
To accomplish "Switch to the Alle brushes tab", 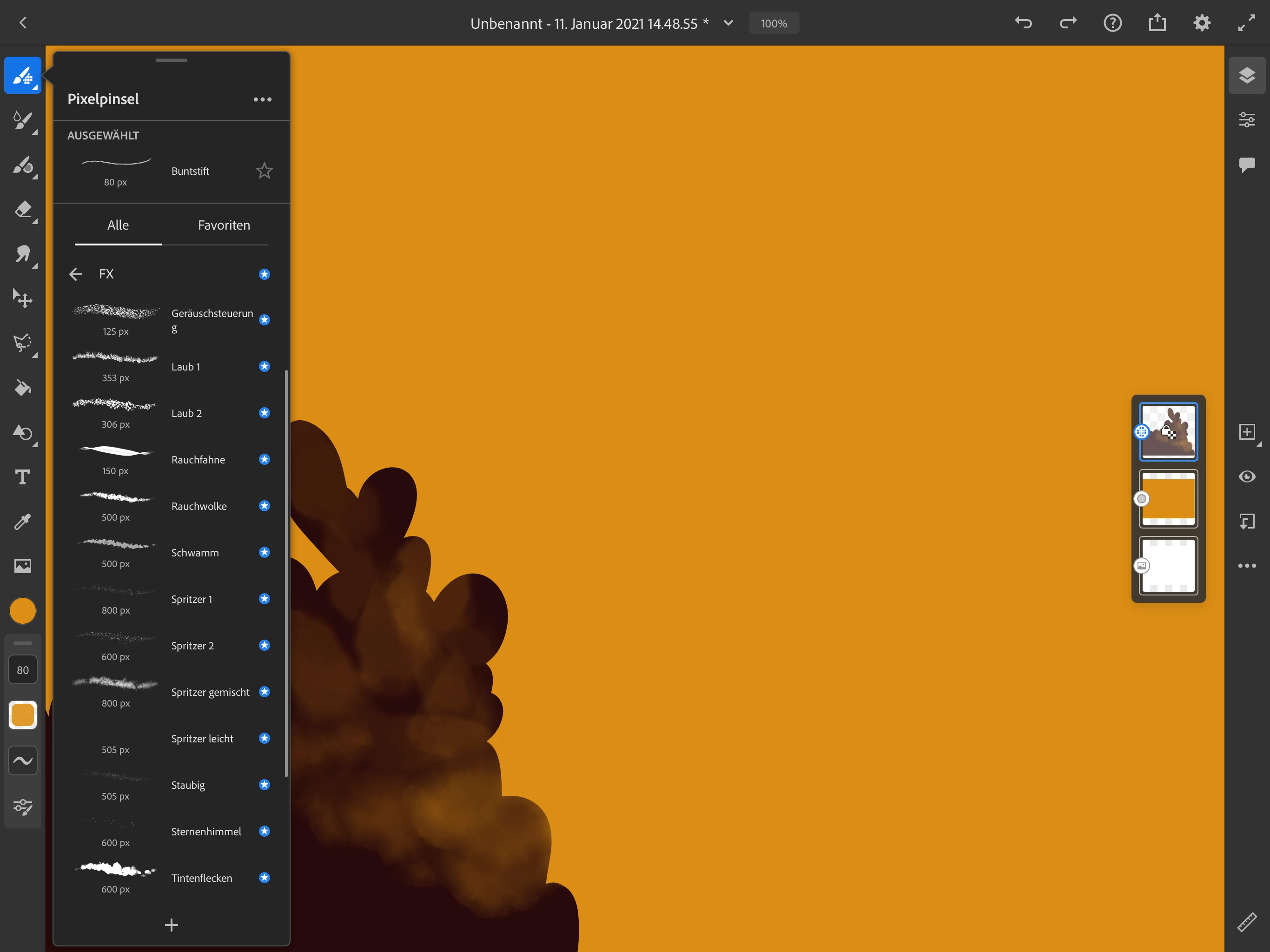I will click(x=118, y=225).
